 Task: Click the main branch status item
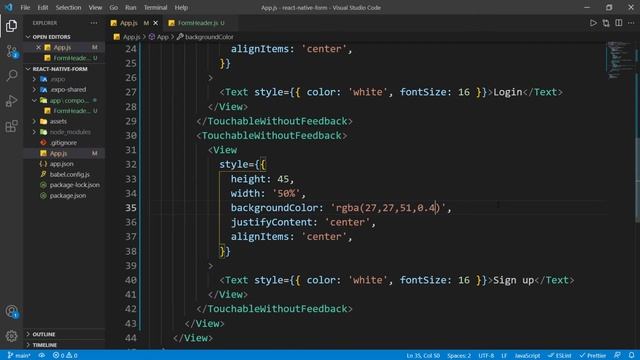[x=19, y=356]
